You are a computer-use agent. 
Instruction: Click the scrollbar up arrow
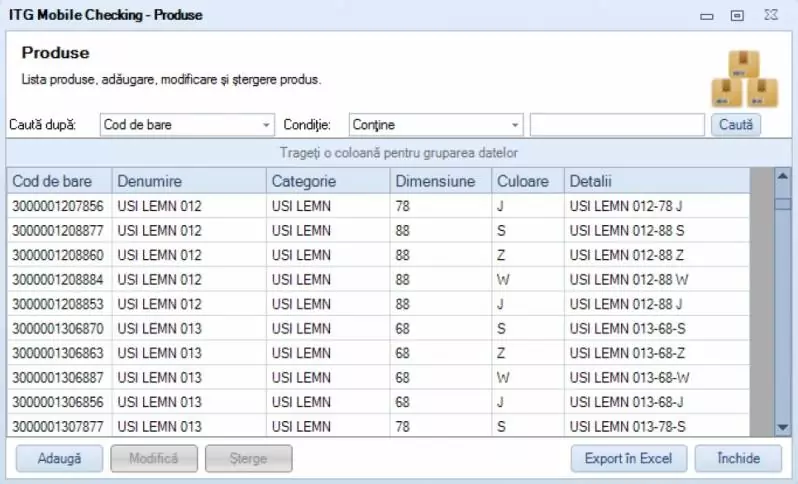(x=783, y=177)
